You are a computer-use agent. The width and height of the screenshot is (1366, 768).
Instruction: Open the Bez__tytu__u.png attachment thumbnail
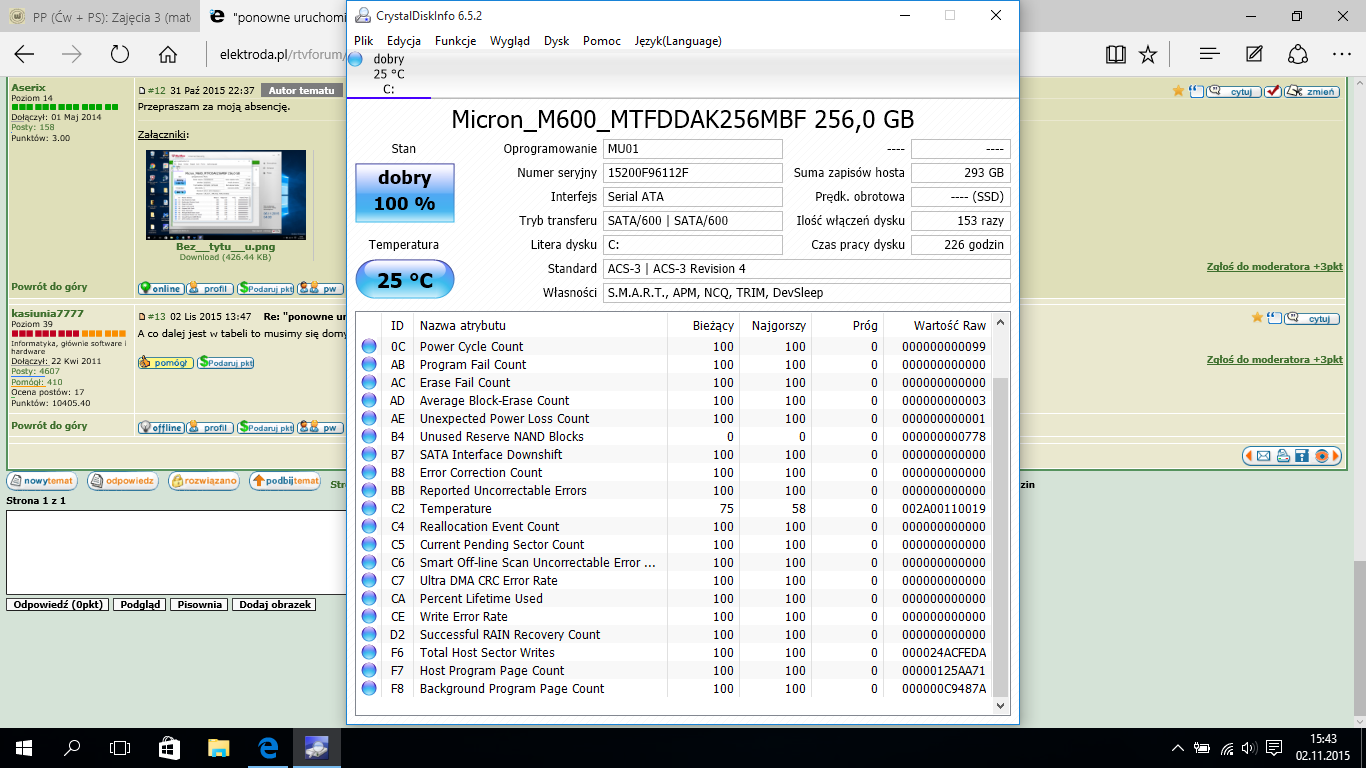click(225, 195)
